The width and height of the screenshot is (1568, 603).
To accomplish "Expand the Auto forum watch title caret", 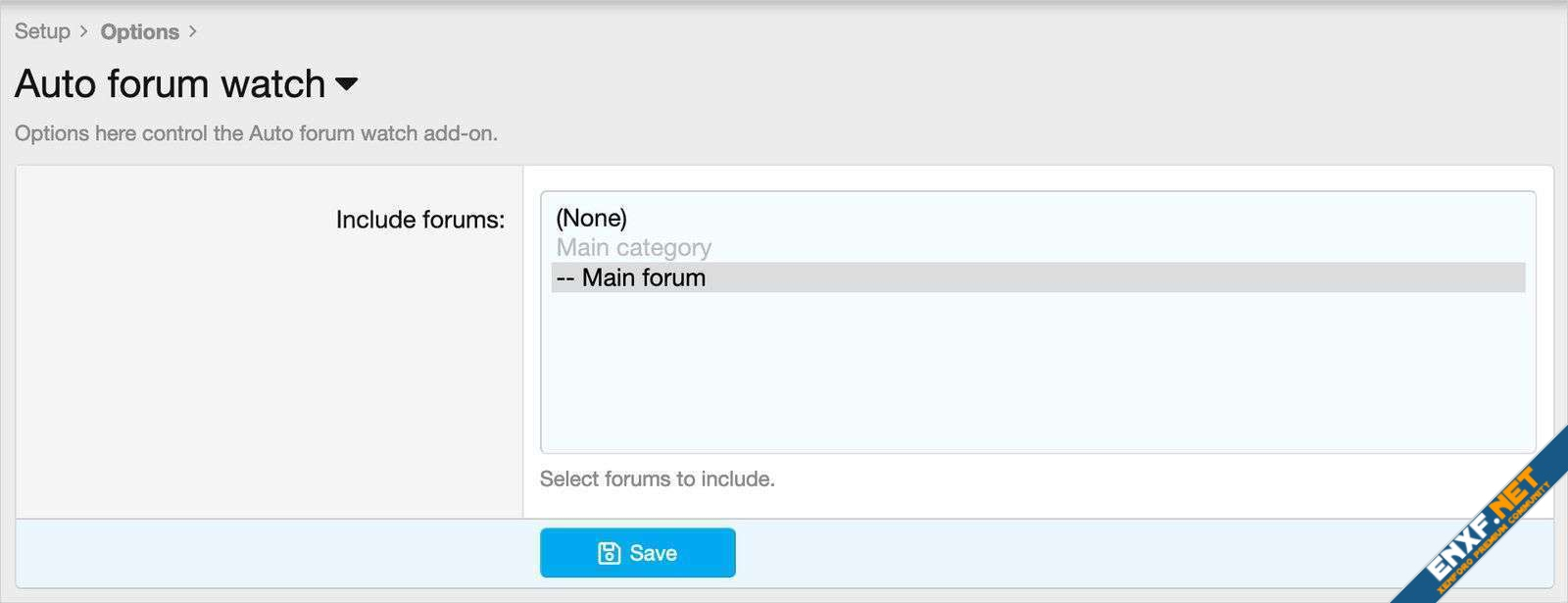I will point(347,84).
